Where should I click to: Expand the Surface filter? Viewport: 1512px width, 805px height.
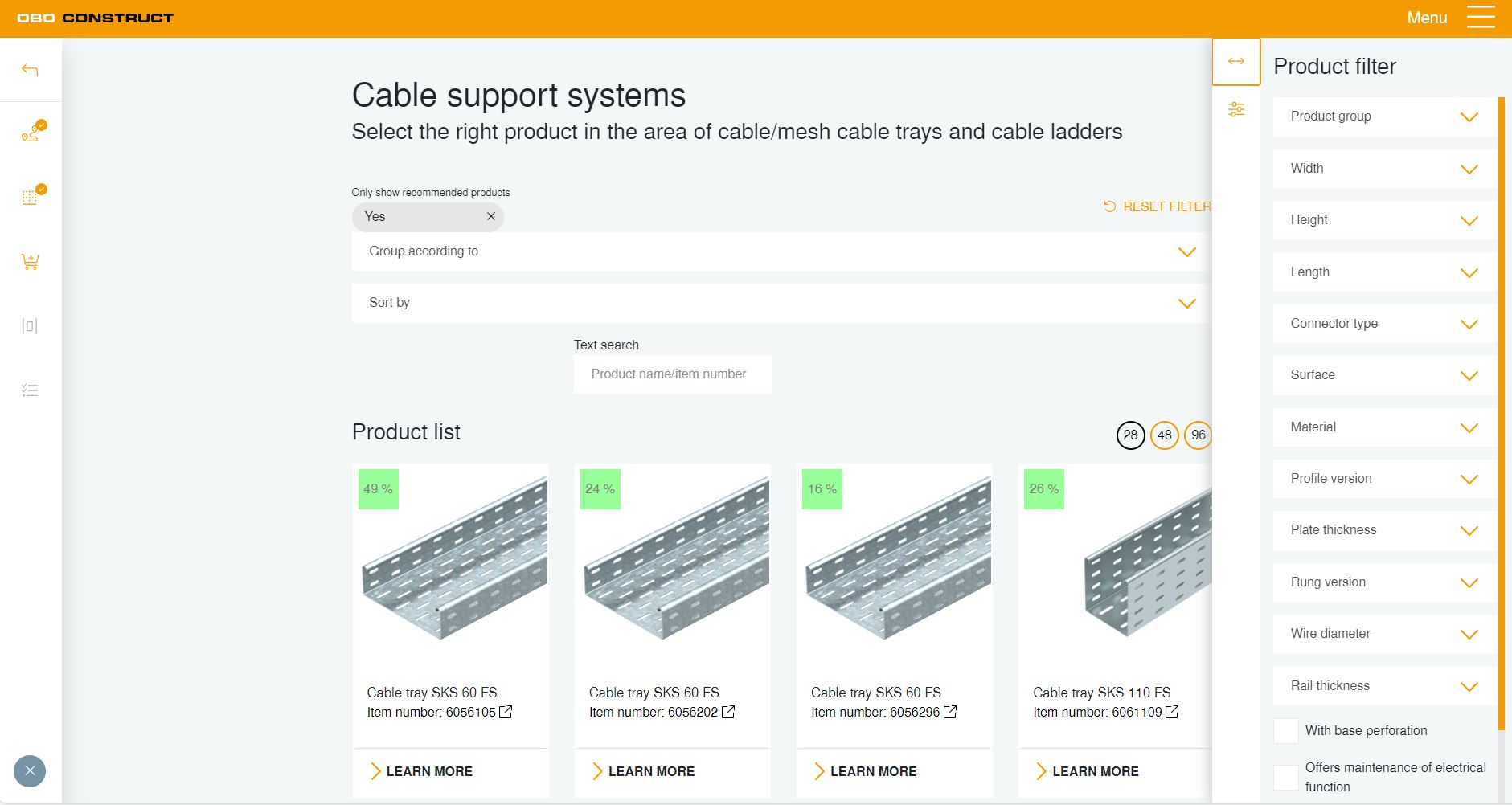pyautogui.click(x=1384, y=375)
